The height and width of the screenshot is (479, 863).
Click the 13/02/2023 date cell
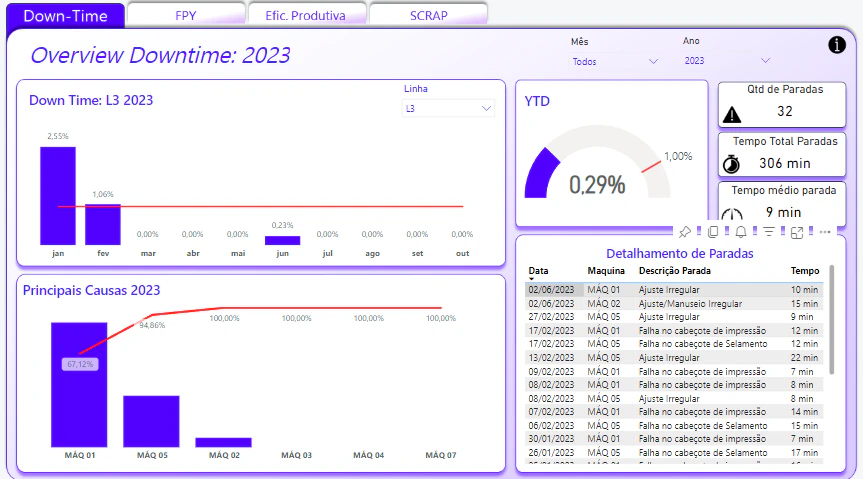pos(551,357)
